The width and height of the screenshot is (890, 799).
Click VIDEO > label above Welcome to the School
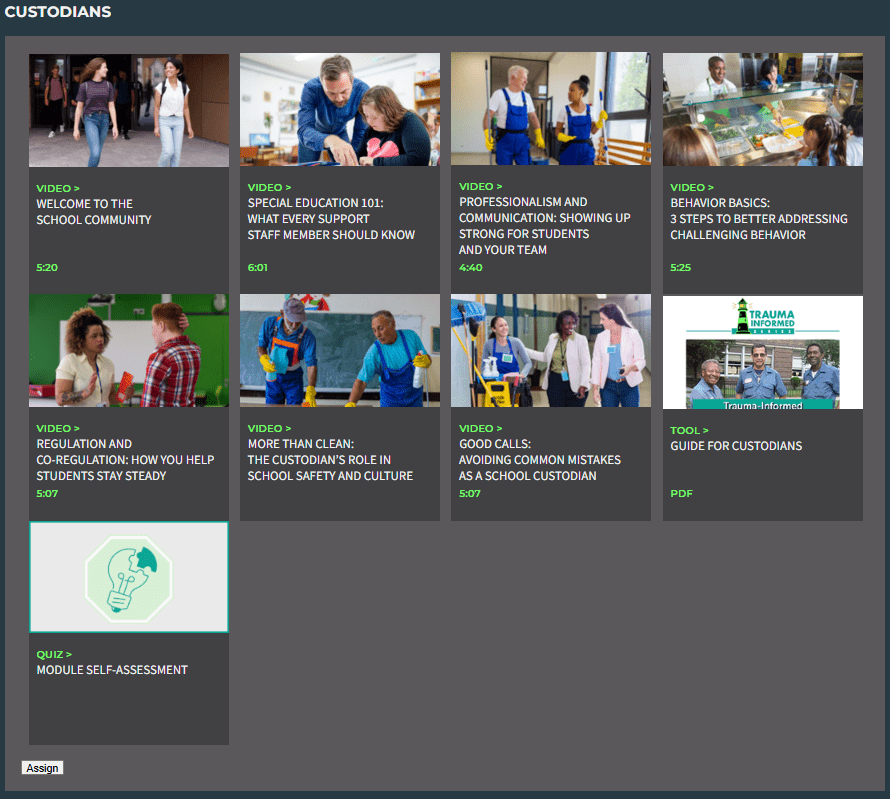pos(58,188)
